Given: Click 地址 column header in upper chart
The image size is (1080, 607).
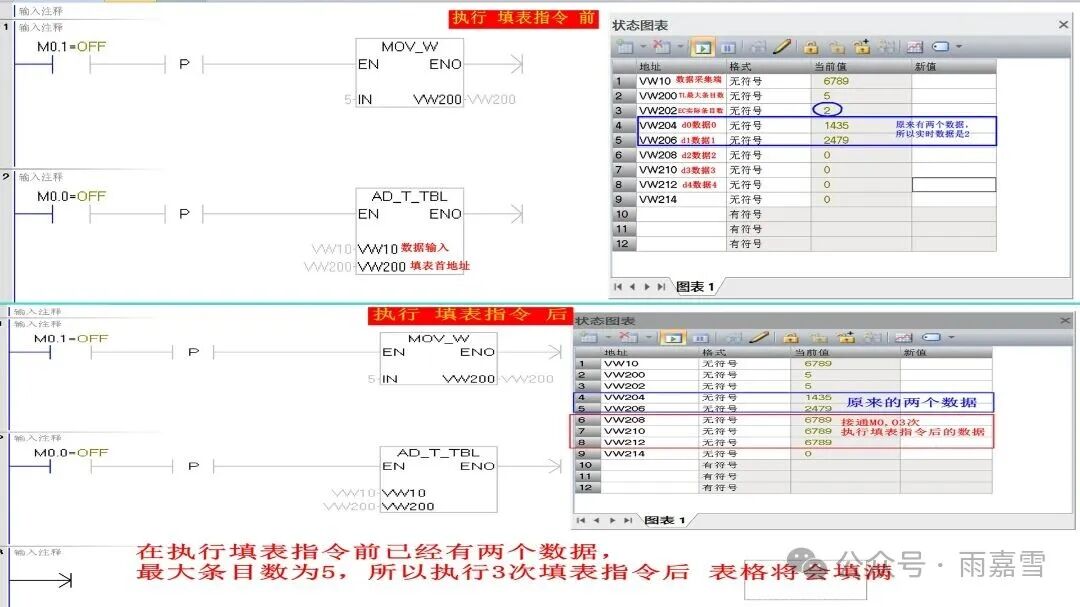Looking at the screenshot, I should pos(681,67).
